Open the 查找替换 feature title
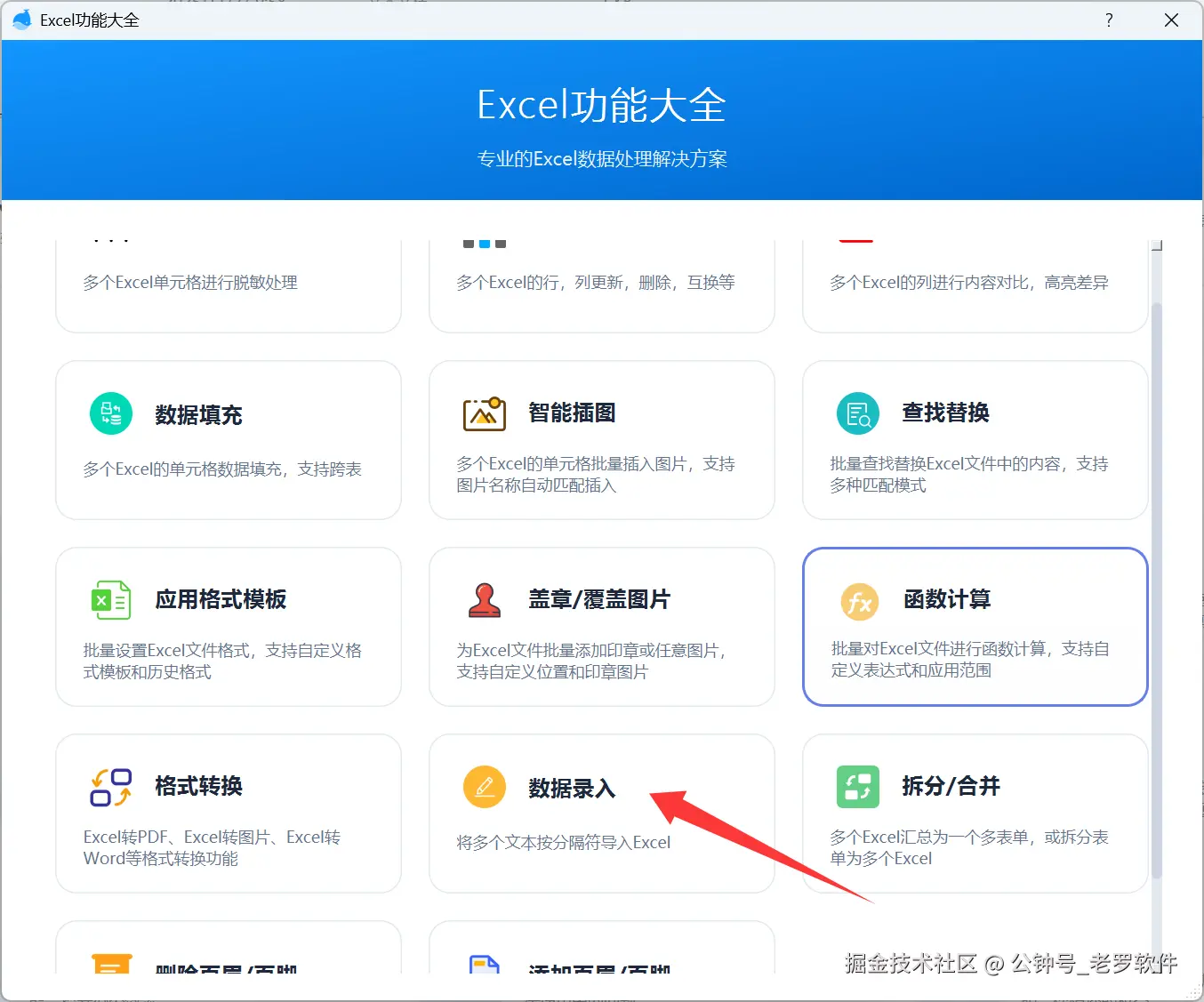The width and height of the screenshot is (1204, 1002). pos(945,413)
